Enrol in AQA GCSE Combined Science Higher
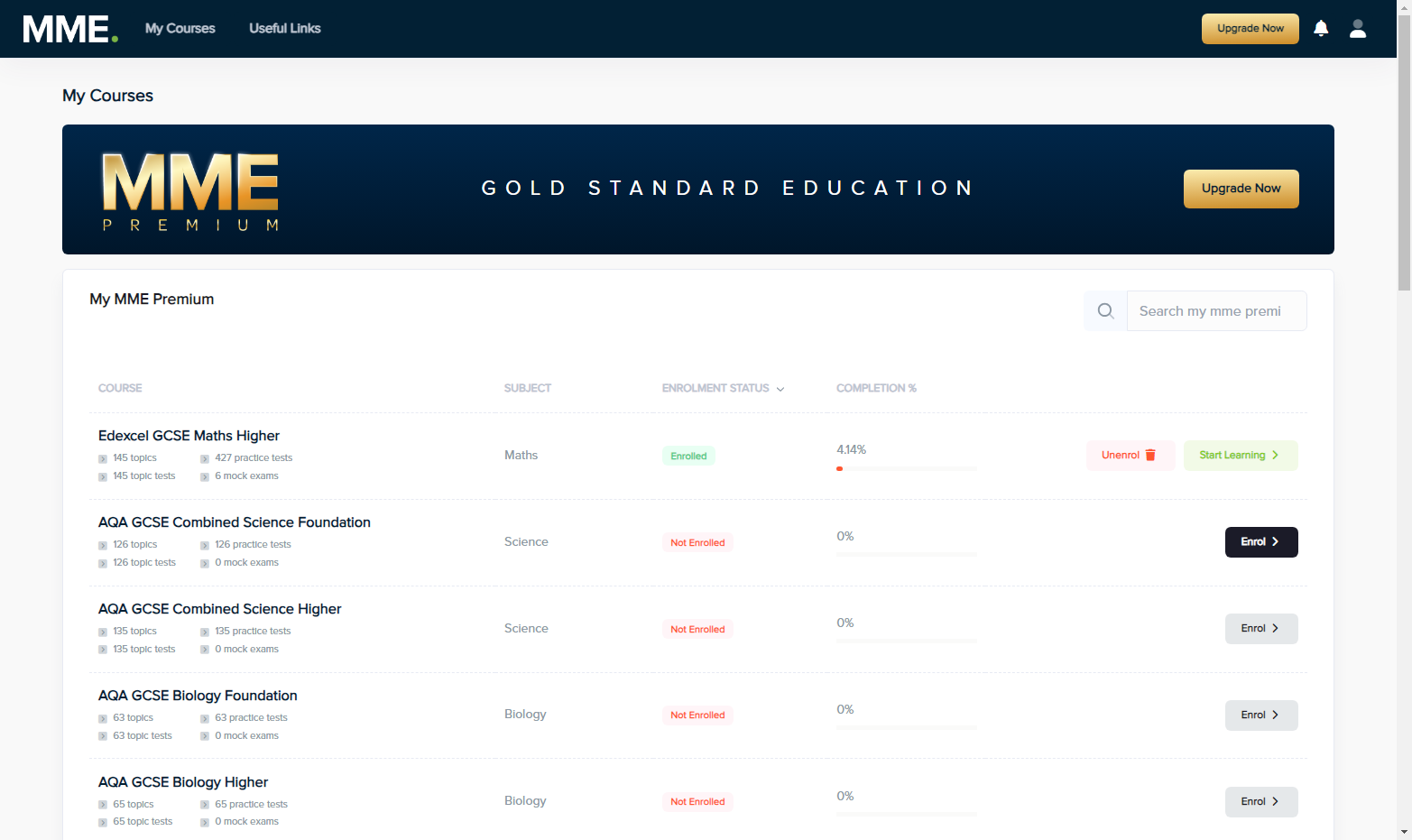Image resolution: width=1412 pixels, height=840 pixels. [1261, 629]
